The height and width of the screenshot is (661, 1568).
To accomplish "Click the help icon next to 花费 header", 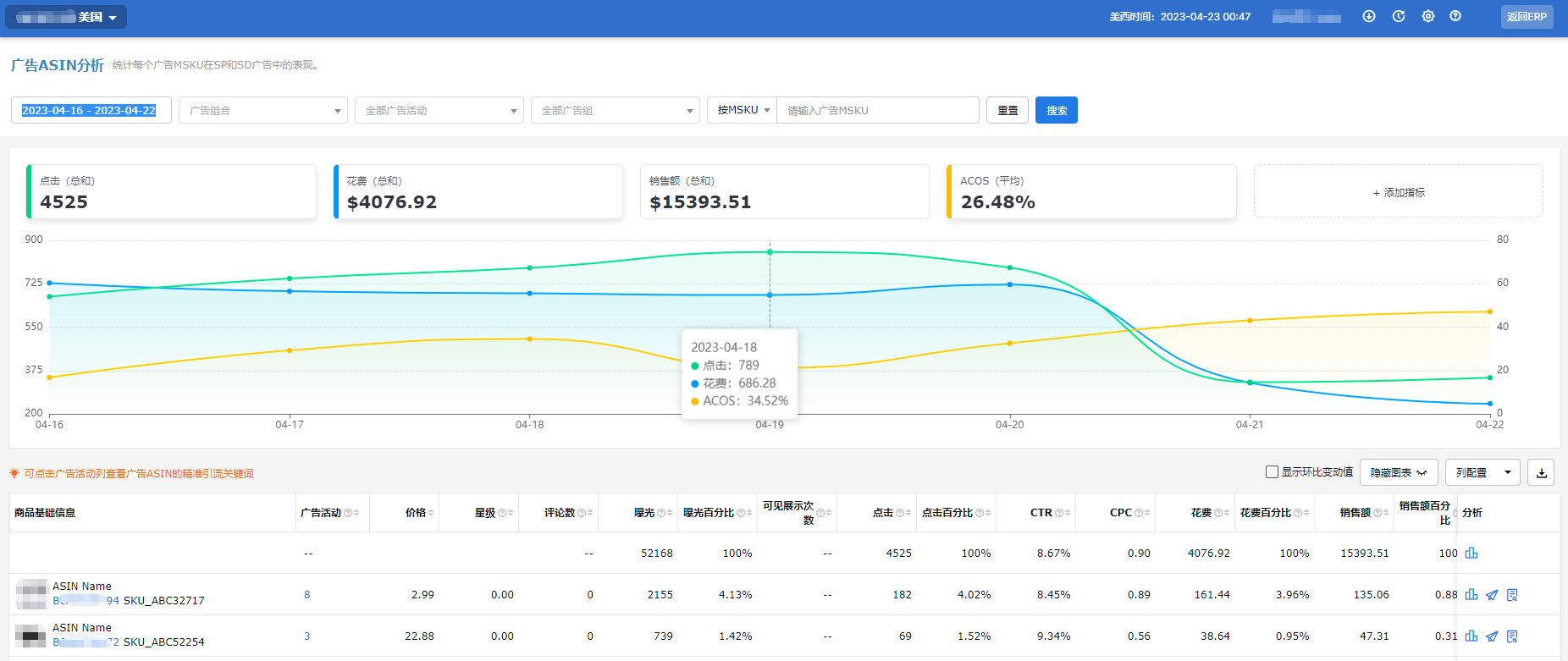I will 1218,513.
